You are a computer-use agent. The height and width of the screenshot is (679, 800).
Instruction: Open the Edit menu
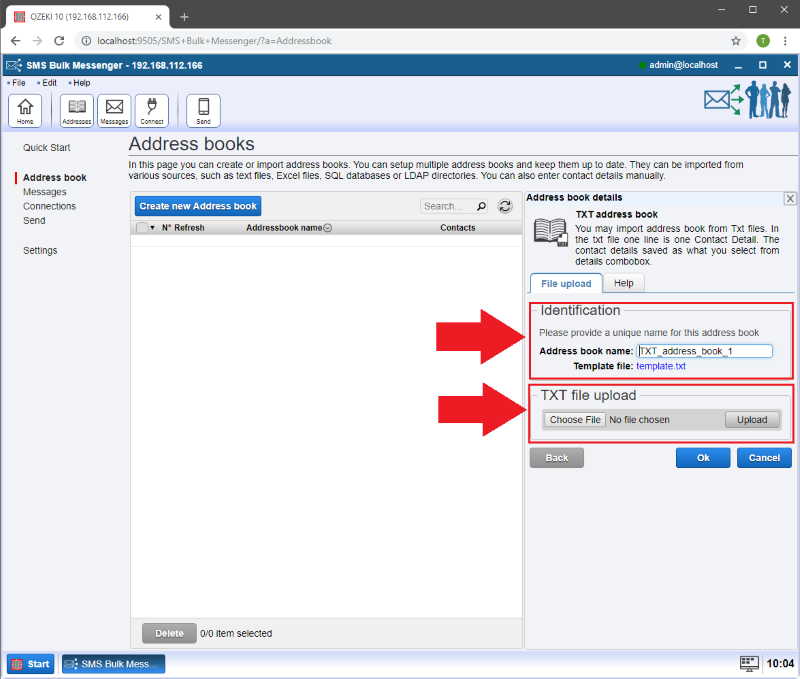coord(49,83)
